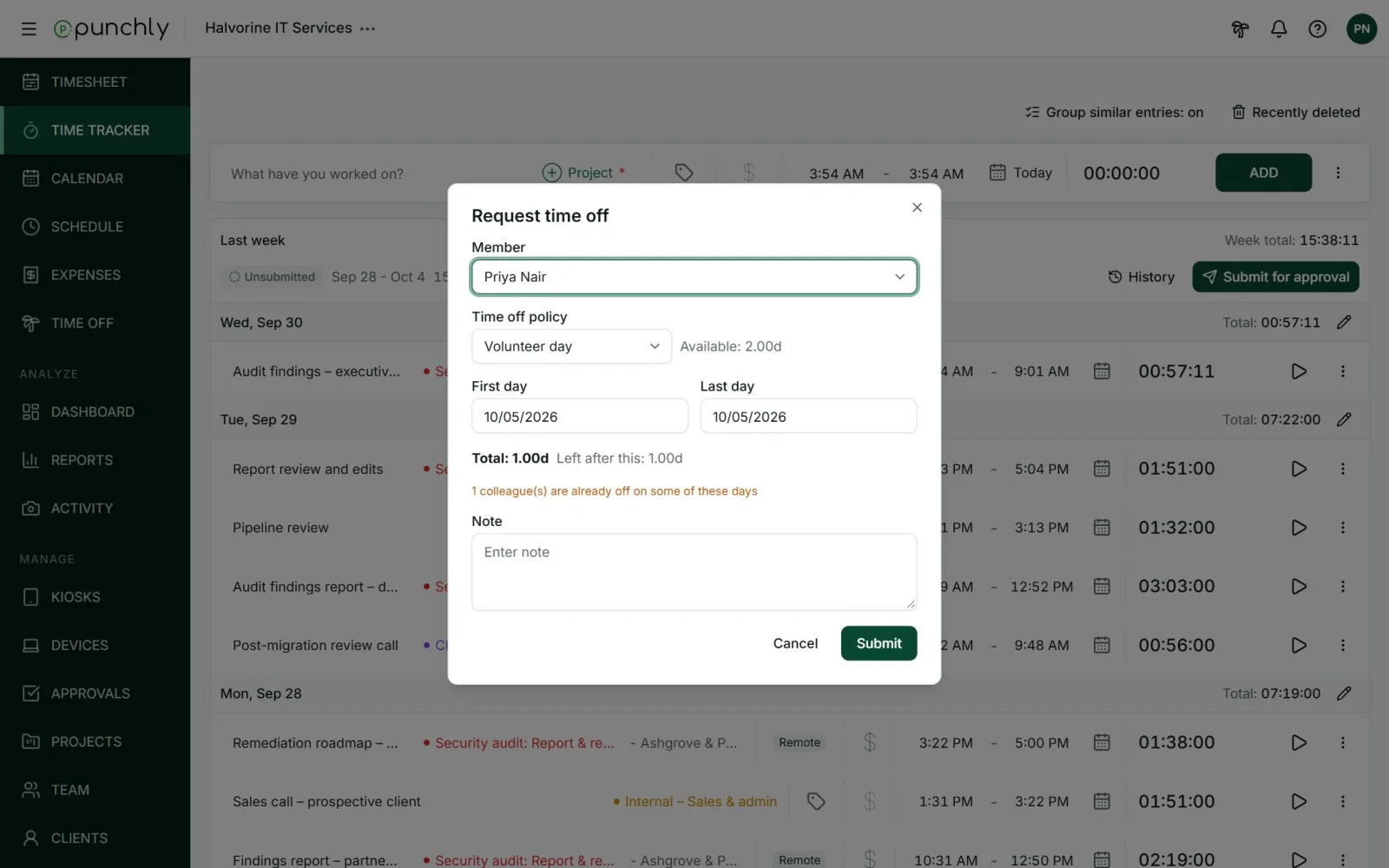Image resolution: width=1389 pixels, height=868 pixels.
Task: Open time off palm tree icon in header
Action: coord(1240,29)
